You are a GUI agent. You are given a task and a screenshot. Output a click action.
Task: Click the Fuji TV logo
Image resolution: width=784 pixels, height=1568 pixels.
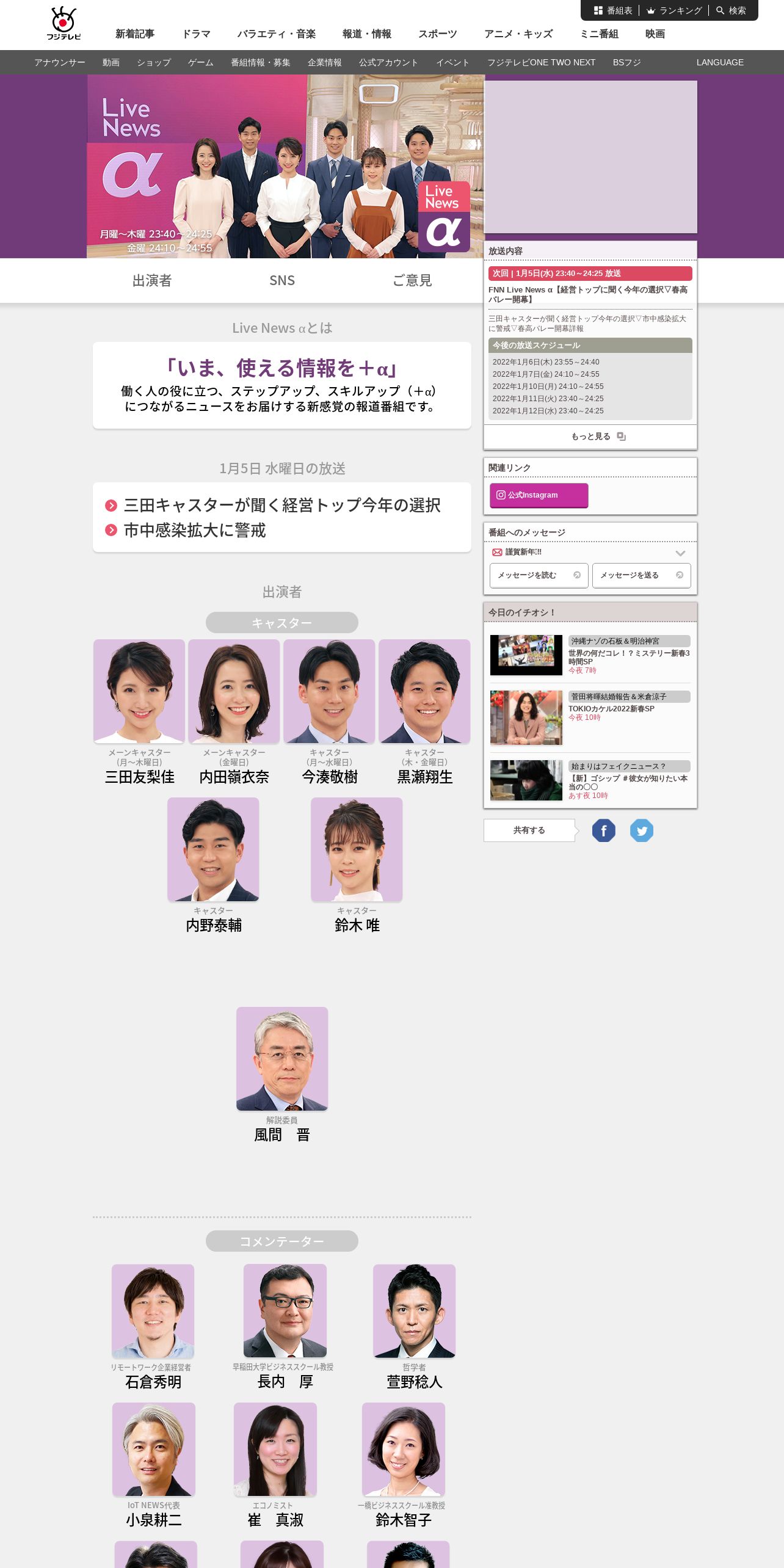point(64,23)
